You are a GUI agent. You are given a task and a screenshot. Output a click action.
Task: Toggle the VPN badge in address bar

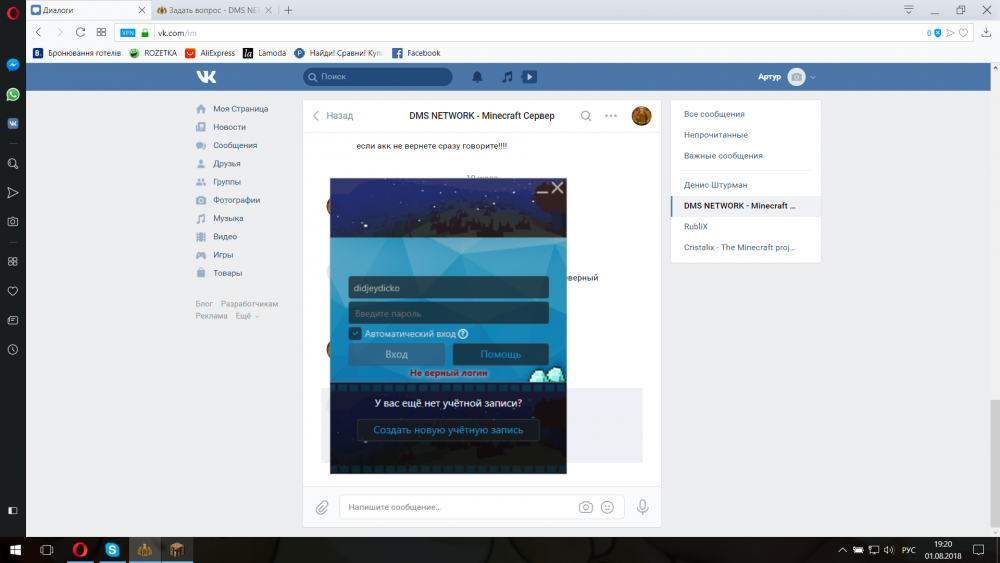(128, 33)
